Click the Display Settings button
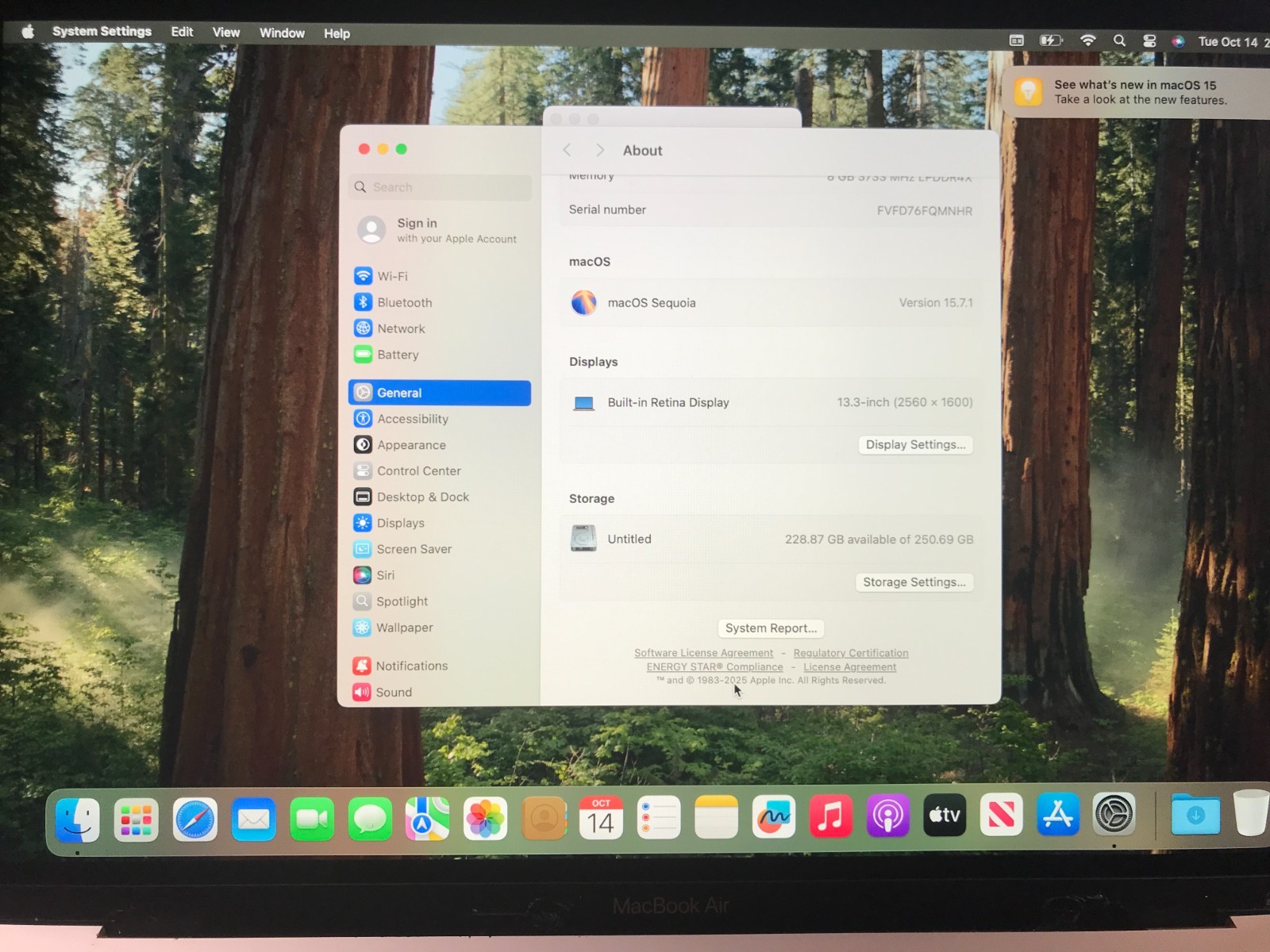This screenshot has height=952, width=1270. click(915, 444)
